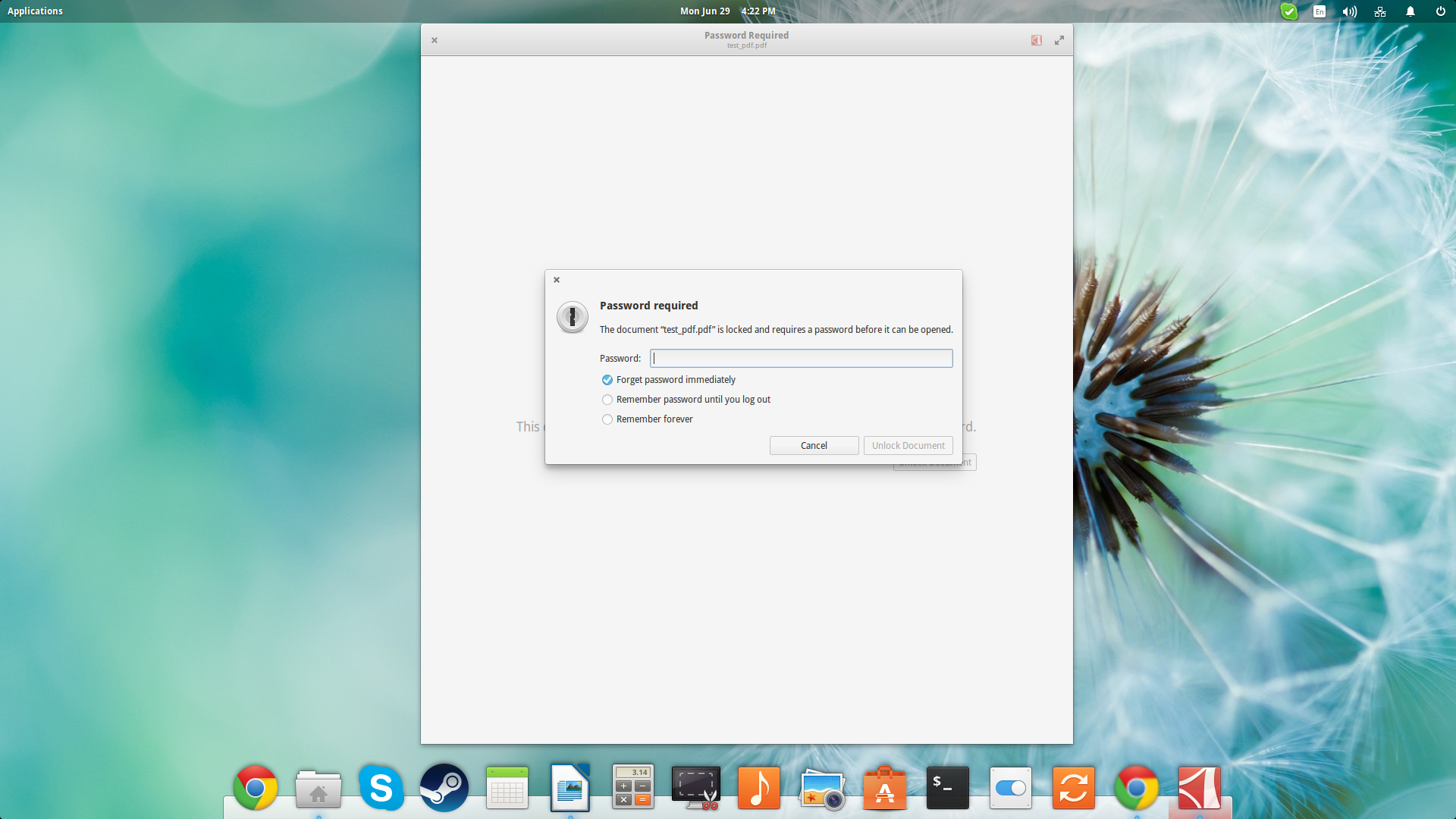Open the power session menu

[x=1440, y=11]
